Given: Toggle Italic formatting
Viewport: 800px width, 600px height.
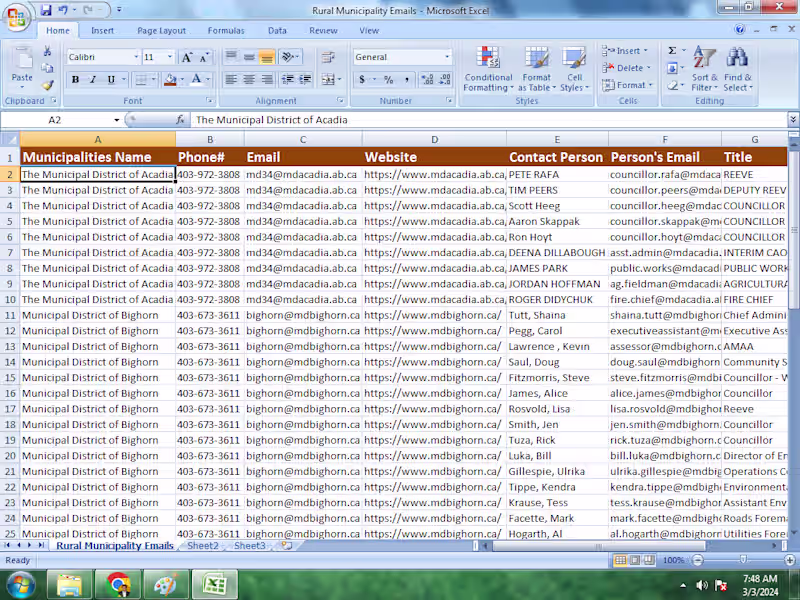Looking at the screenshot, I should point(93,80).
